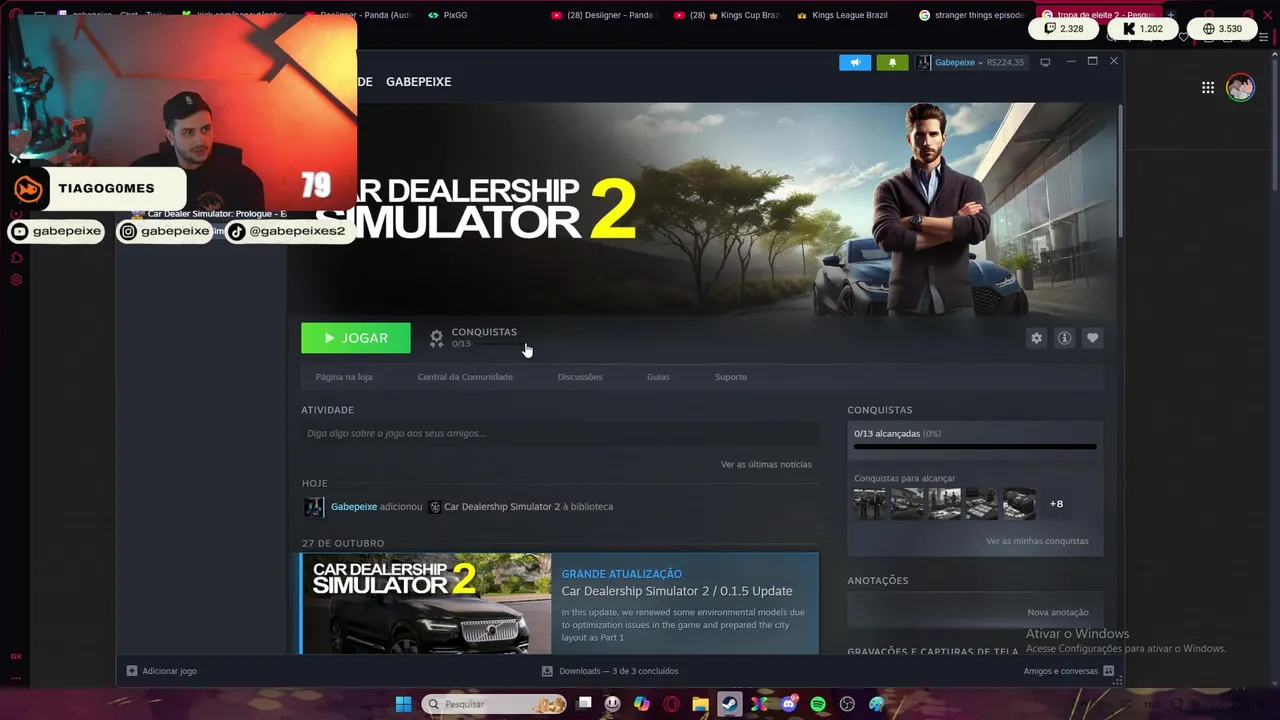Screen dimensions: 1280x720
Task: Click the Steam library vertical scrollbar
Action: coord(1119,170)
